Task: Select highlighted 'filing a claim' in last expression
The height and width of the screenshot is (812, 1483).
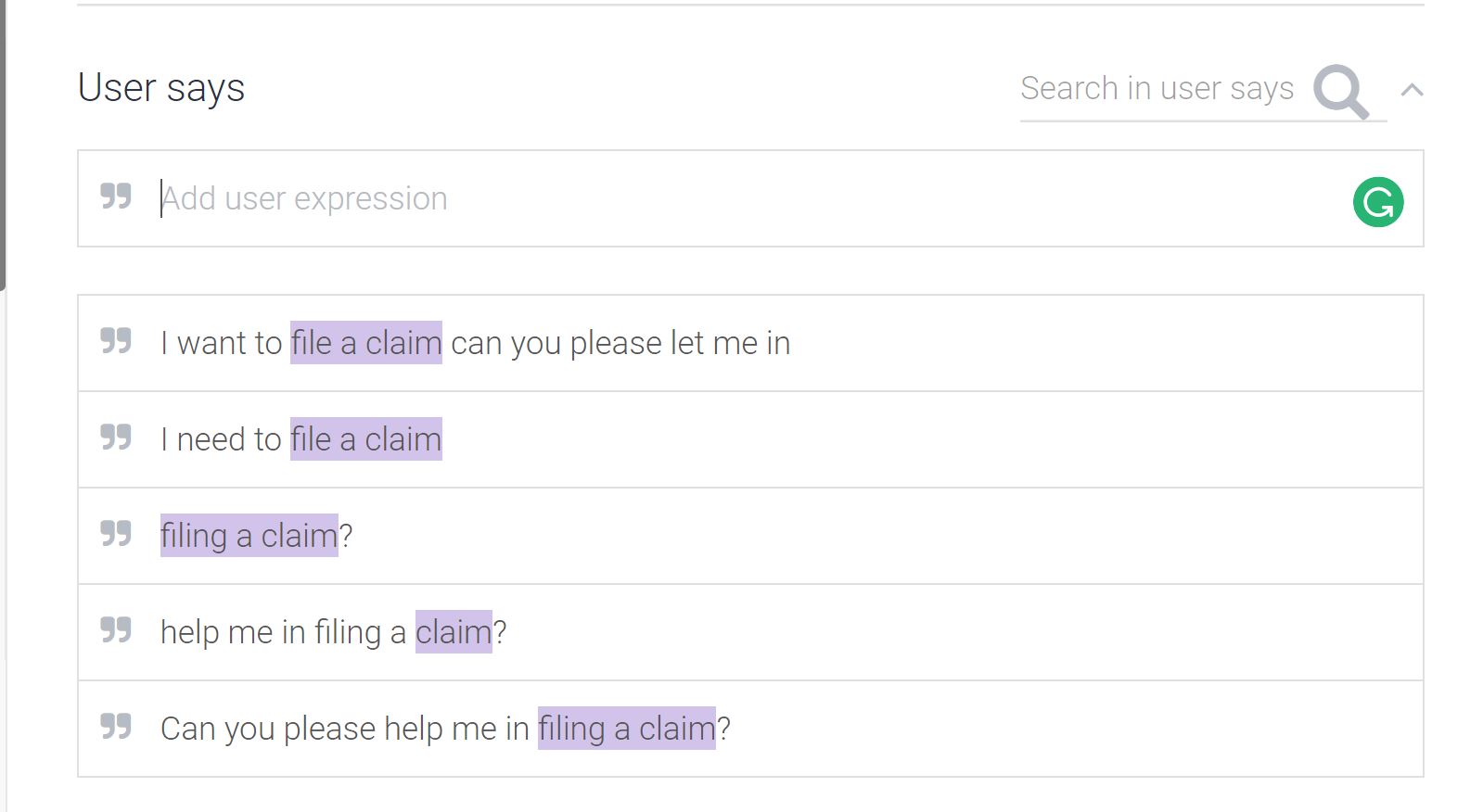Action: (626, 729)
